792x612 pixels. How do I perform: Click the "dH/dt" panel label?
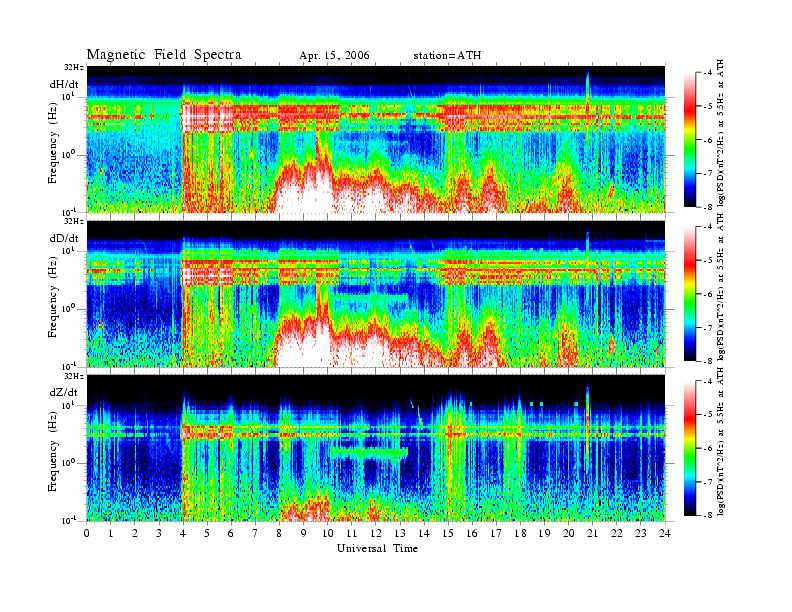tap(64, 85)
